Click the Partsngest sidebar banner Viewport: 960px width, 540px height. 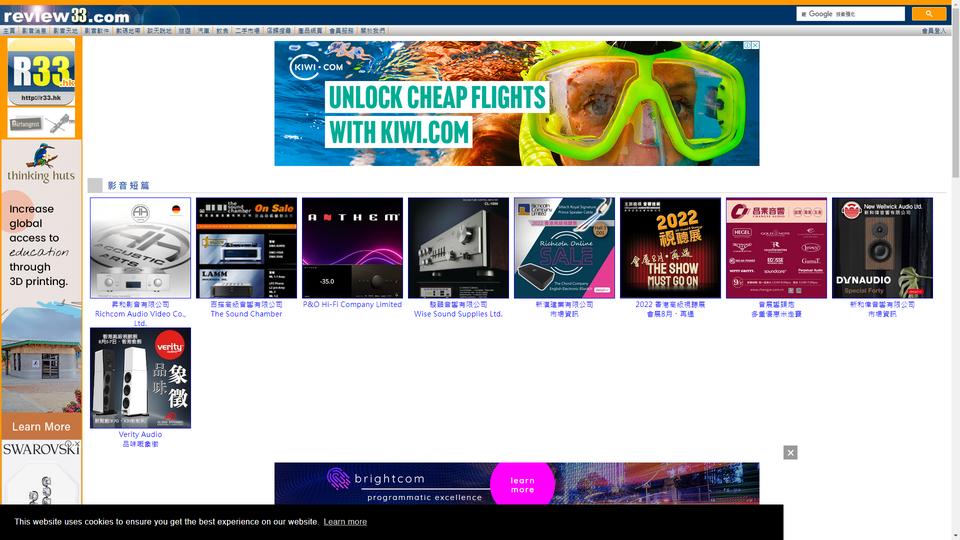tap(41, 123)
